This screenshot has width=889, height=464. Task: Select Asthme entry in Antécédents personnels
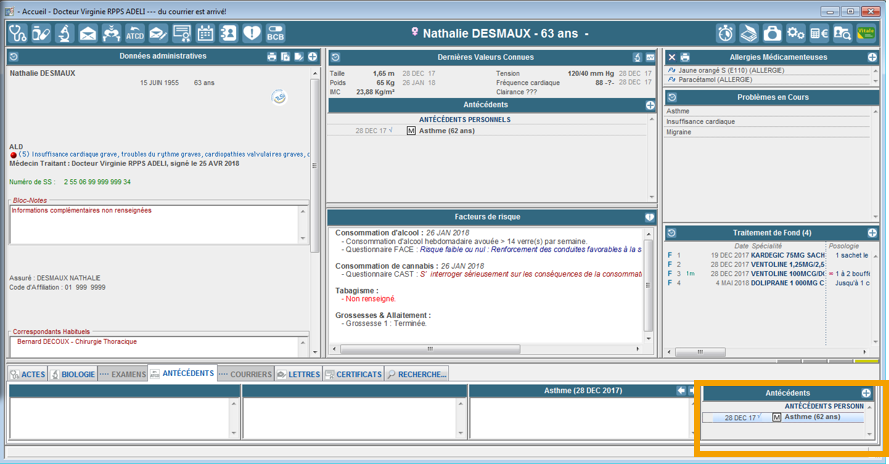tap(446, 131)
